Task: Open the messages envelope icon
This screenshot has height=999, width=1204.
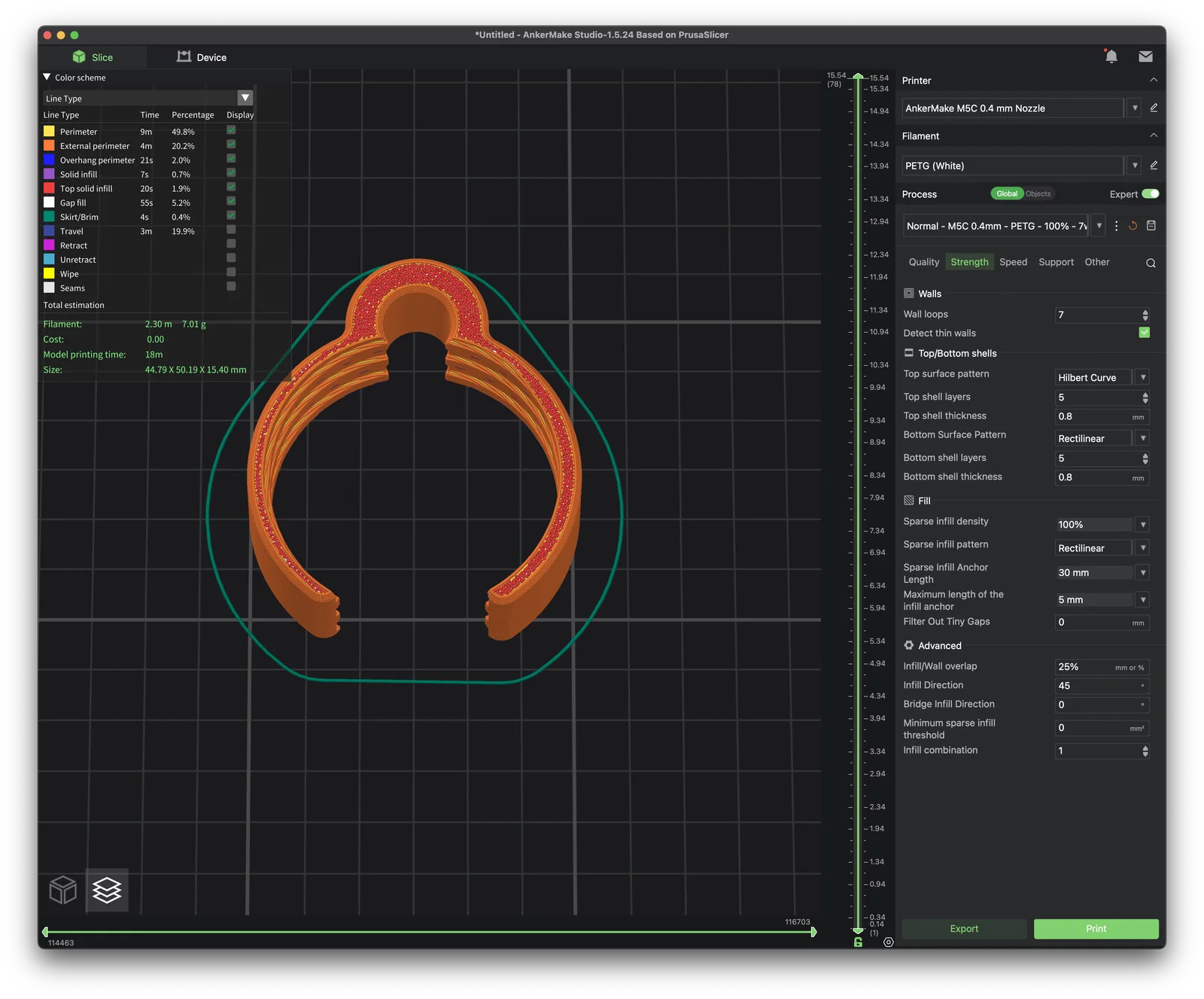Action: [x=1145, y=56]
